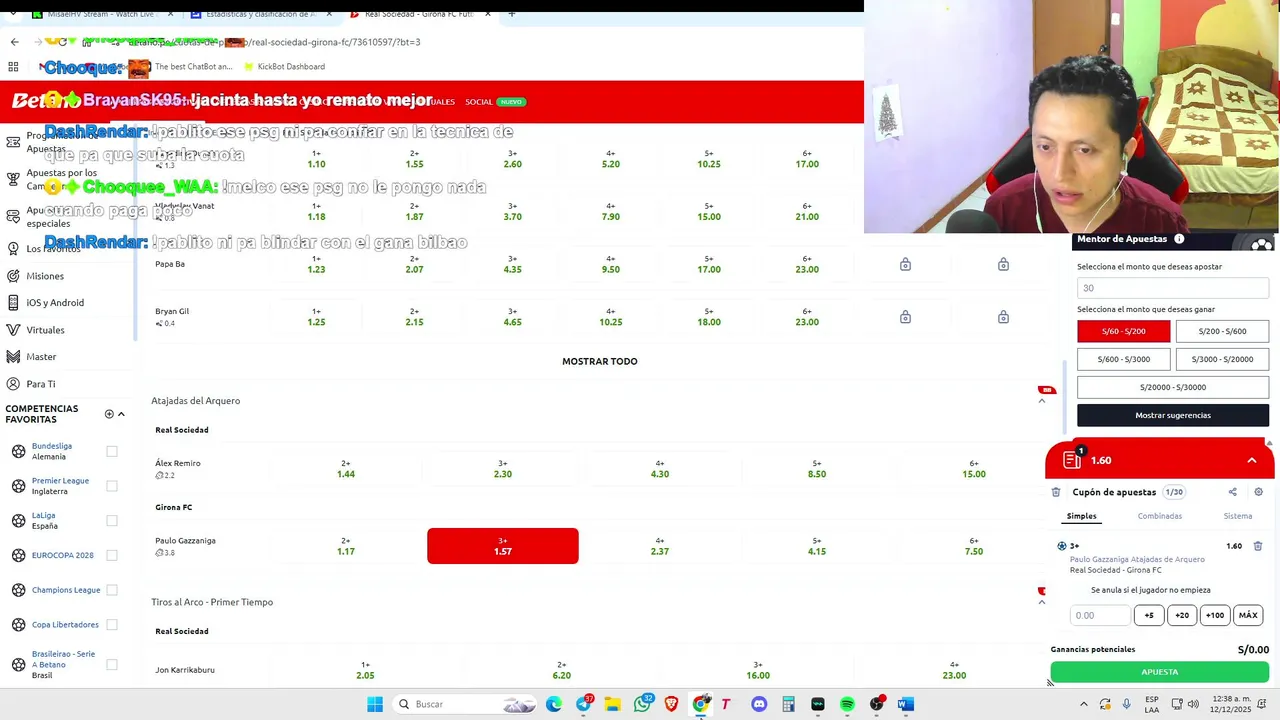Check the Copa Libertadores checkbox
The height and width of the screenshot is (720, 1280).
tap(112, 624)
